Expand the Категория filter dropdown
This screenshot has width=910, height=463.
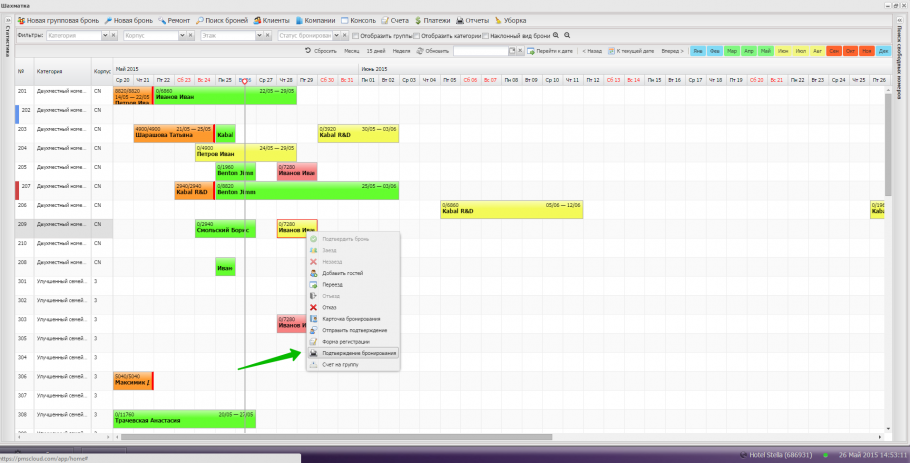pos(105,35)
